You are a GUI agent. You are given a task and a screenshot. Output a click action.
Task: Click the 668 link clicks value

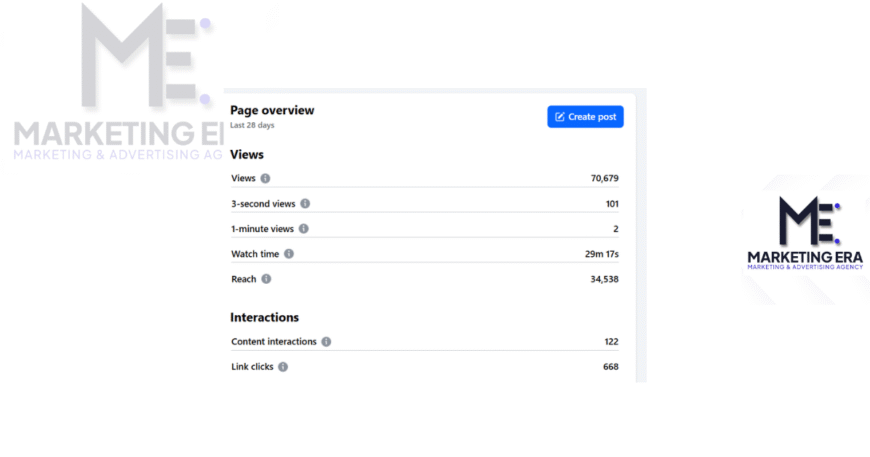coord(610,367)
